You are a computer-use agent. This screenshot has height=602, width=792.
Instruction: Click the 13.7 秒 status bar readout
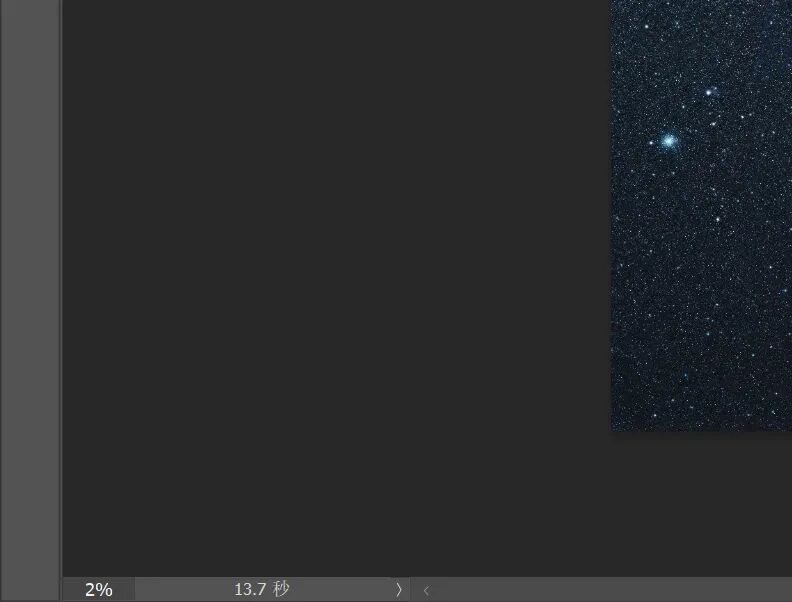[261, 590]
